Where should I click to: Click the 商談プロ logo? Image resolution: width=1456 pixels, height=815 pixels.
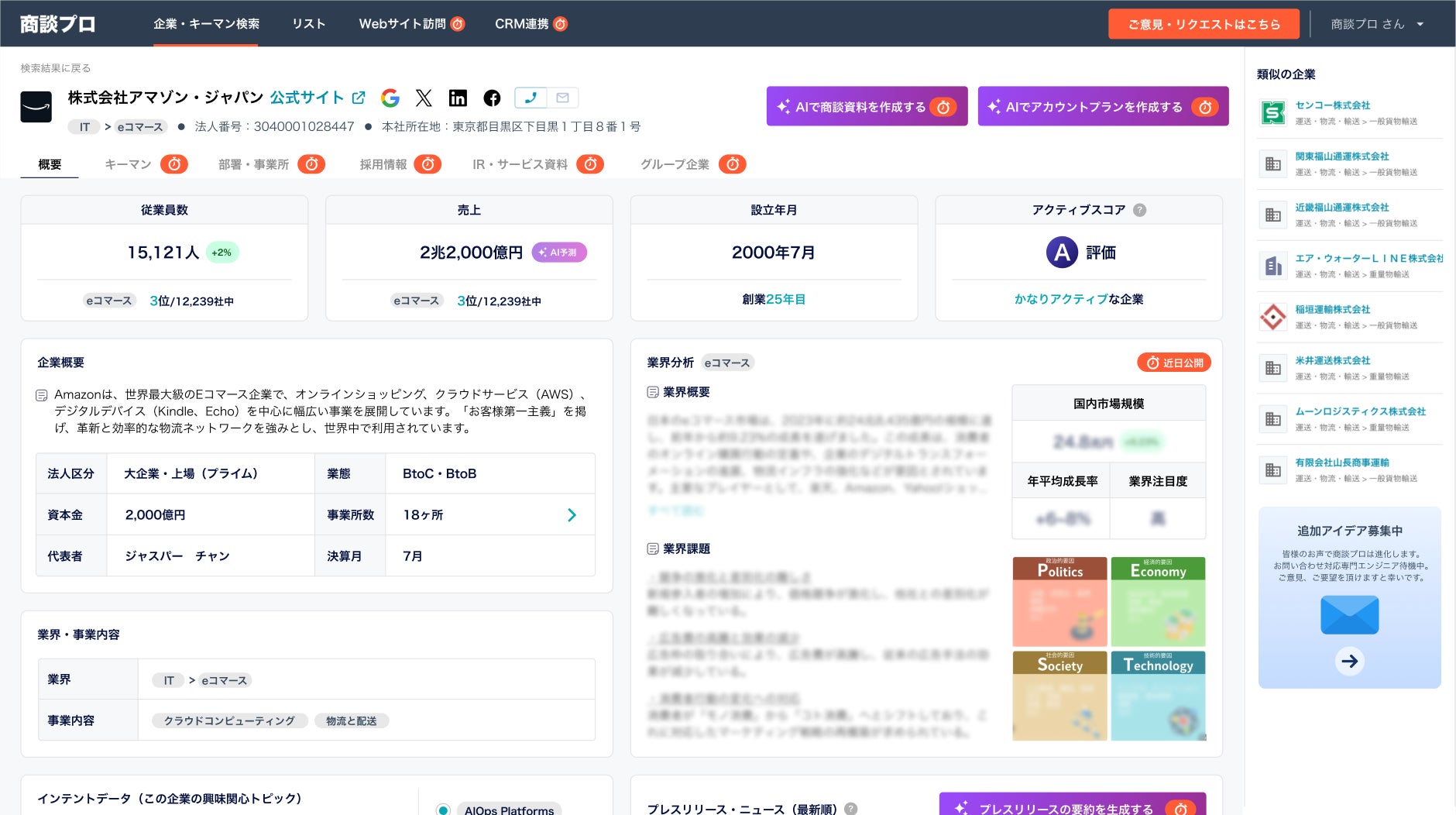coord(57,24)
